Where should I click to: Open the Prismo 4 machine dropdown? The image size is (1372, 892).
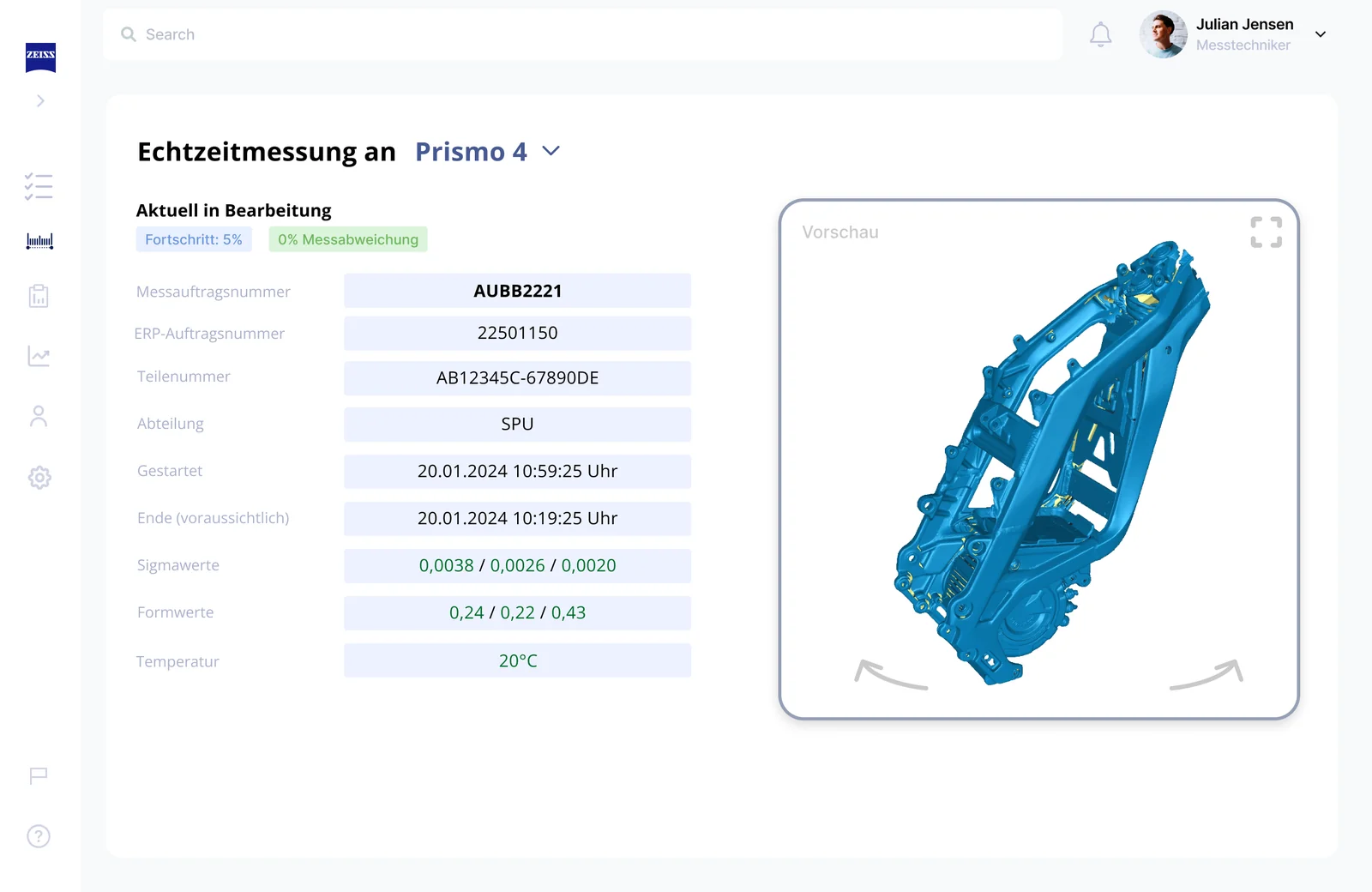(x=487, y=152)
